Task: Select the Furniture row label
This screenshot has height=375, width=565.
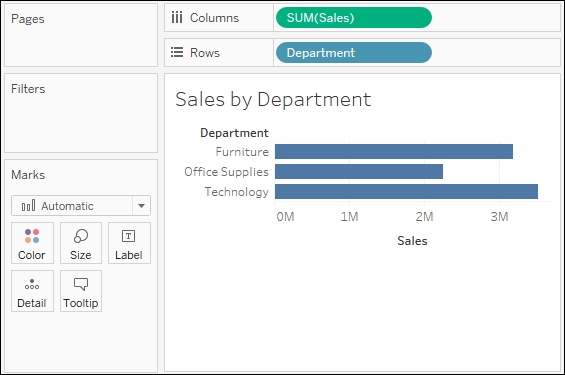Action: pyautogui.click(x=242, y=152)
